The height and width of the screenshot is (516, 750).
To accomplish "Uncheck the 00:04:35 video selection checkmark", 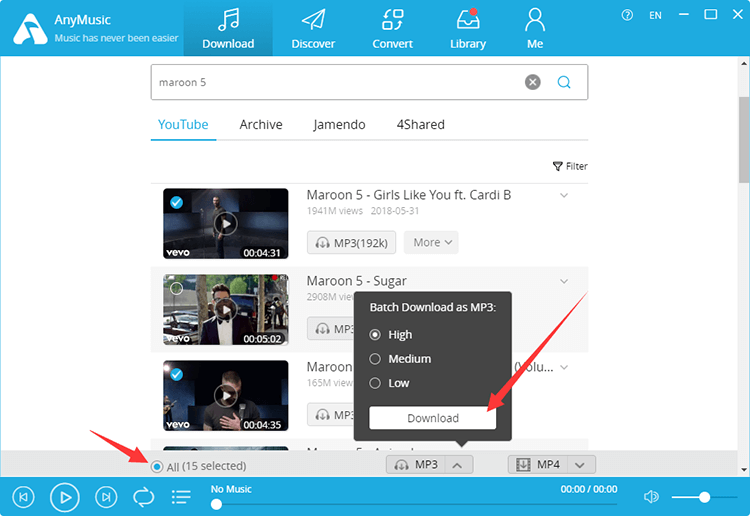I will (176, 374).
